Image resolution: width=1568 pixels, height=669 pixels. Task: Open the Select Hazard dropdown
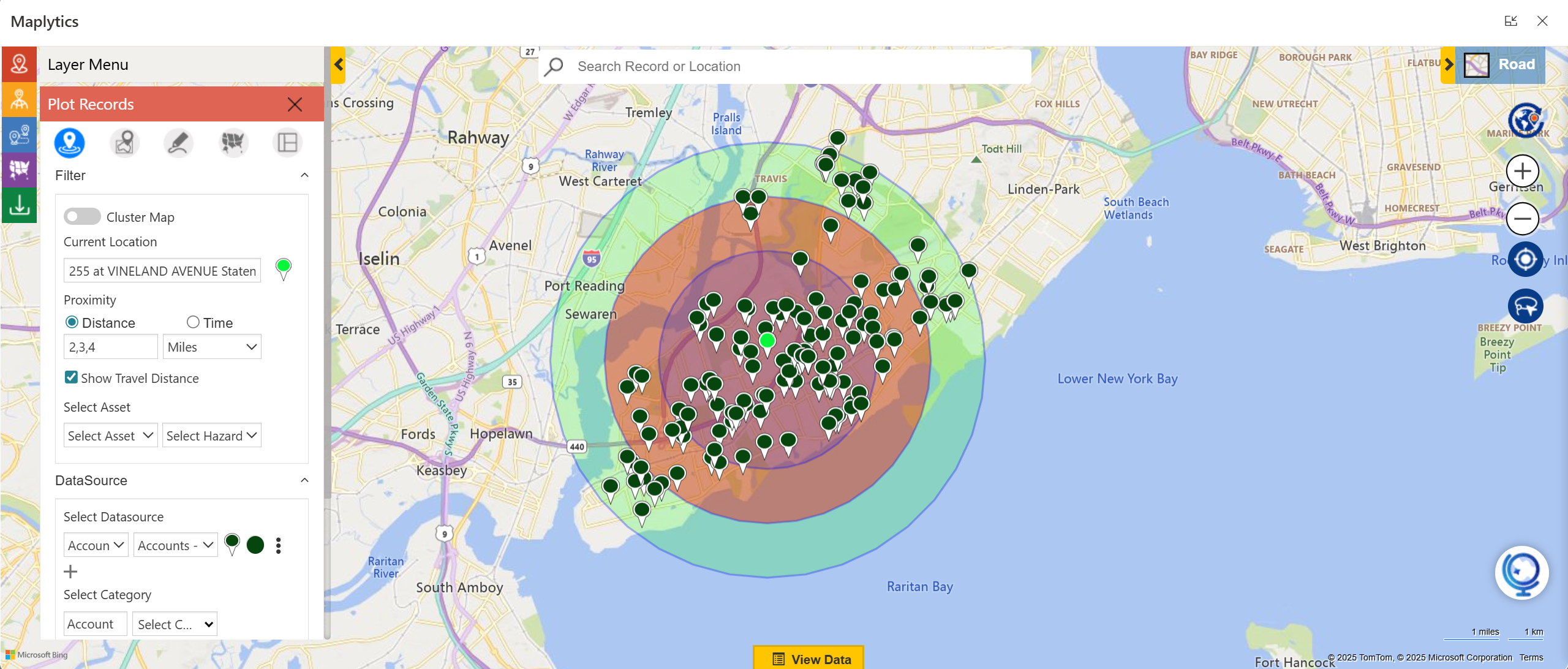point(211,436)
